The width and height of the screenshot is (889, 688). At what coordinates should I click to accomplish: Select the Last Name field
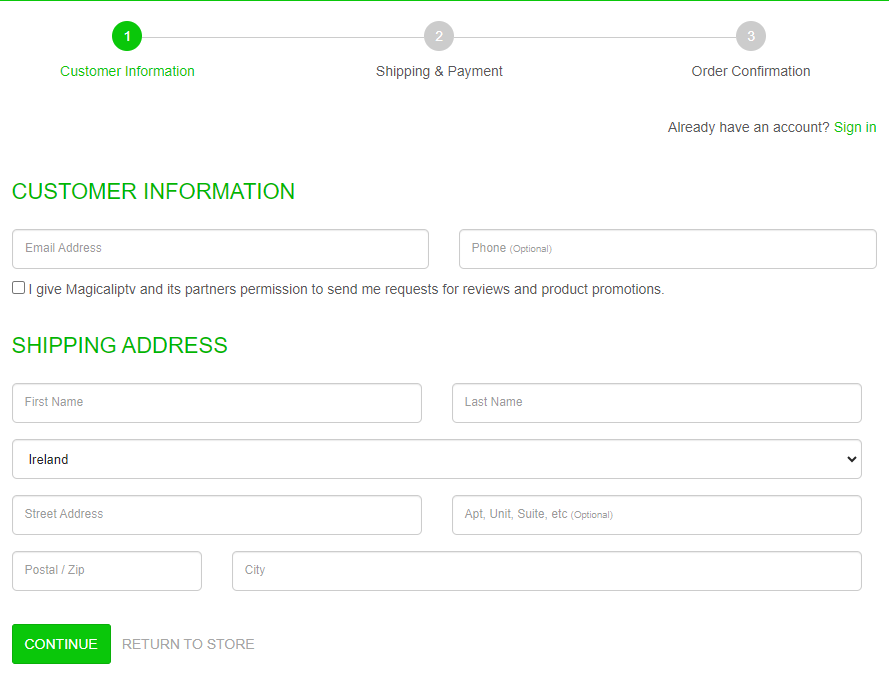pos(656,403)
